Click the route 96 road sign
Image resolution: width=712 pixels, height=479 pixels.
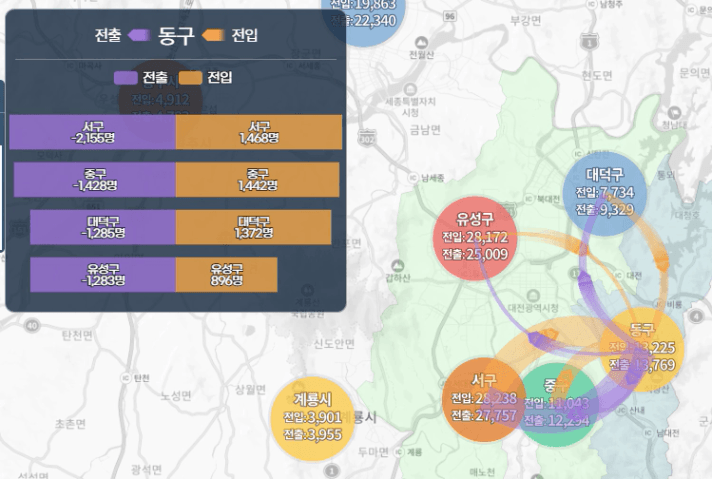pos(450,17)
